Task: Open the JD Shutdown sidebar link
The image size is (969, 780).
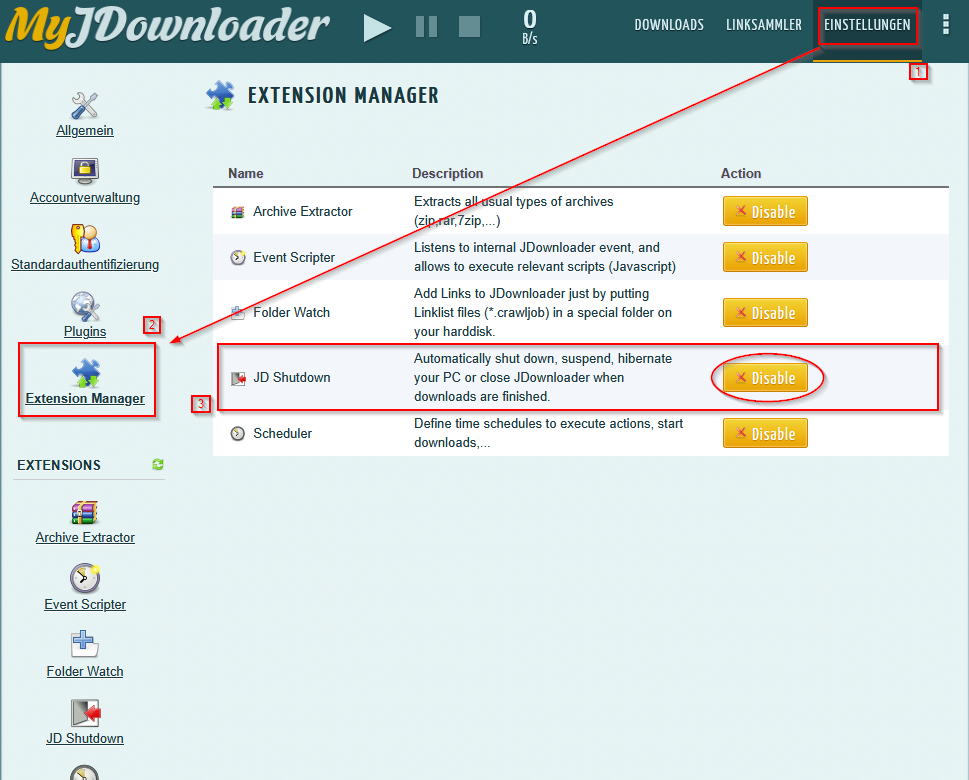Action: click(85, 738)
